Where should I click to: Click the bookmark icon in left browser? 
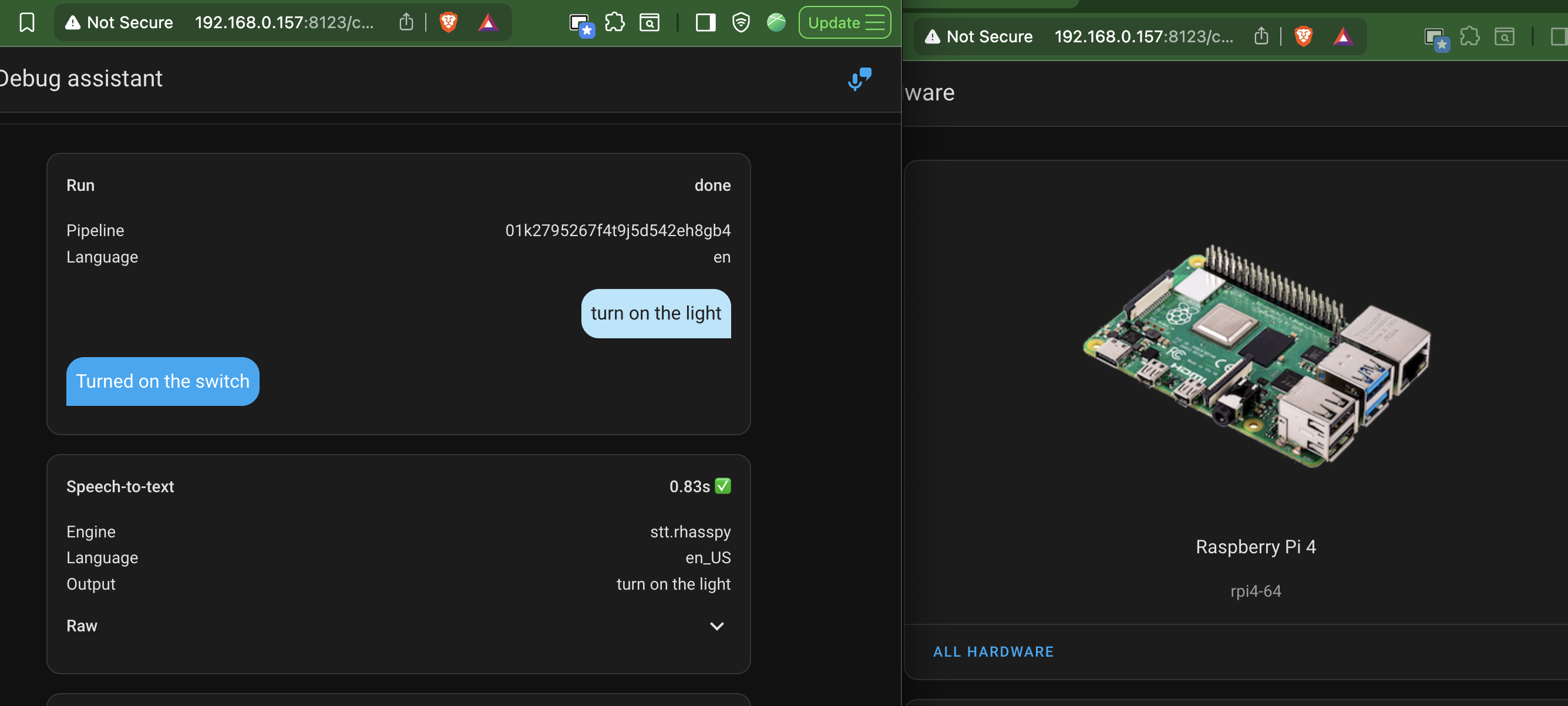point(27,22)
